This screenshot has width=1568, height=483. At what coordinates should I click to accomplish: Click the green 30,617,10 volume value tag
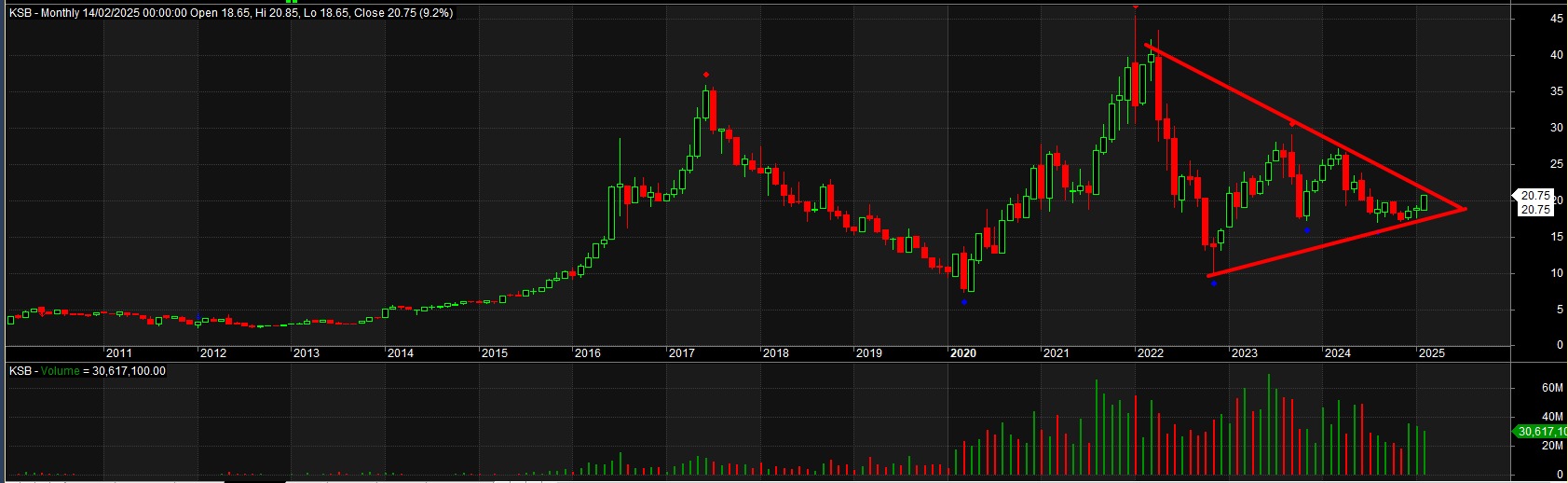pyautogui.click(x=1541, y=431)
